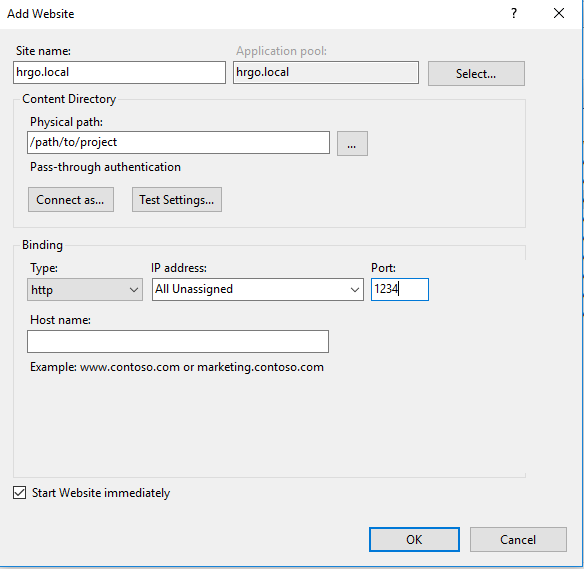This screenshot has height=569, width=584.
Task: Browse for physical path with ellipsis button
Action: 352,143
